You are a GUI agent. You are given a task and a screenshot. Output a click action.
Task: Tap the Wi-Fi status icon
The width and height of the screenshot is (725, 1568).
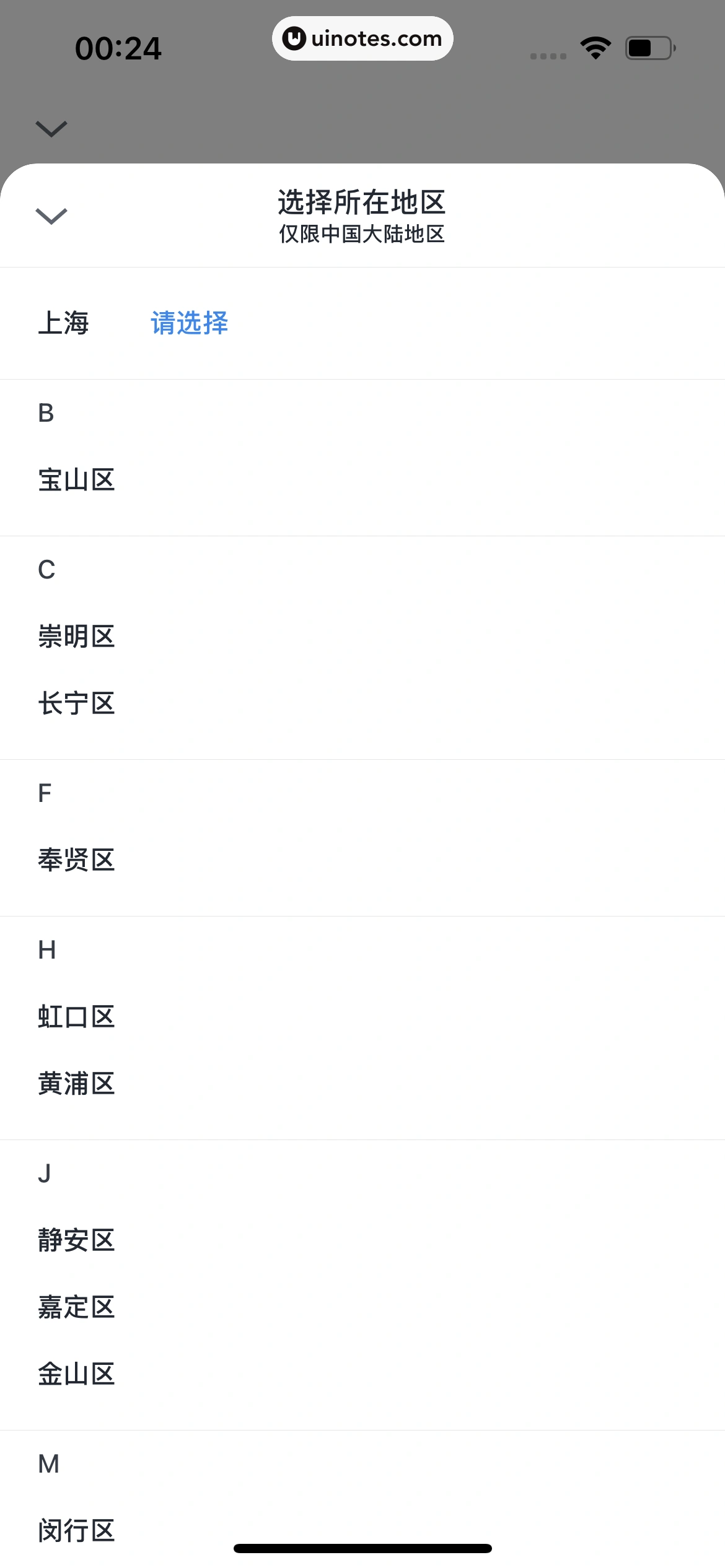coord(595,46)
